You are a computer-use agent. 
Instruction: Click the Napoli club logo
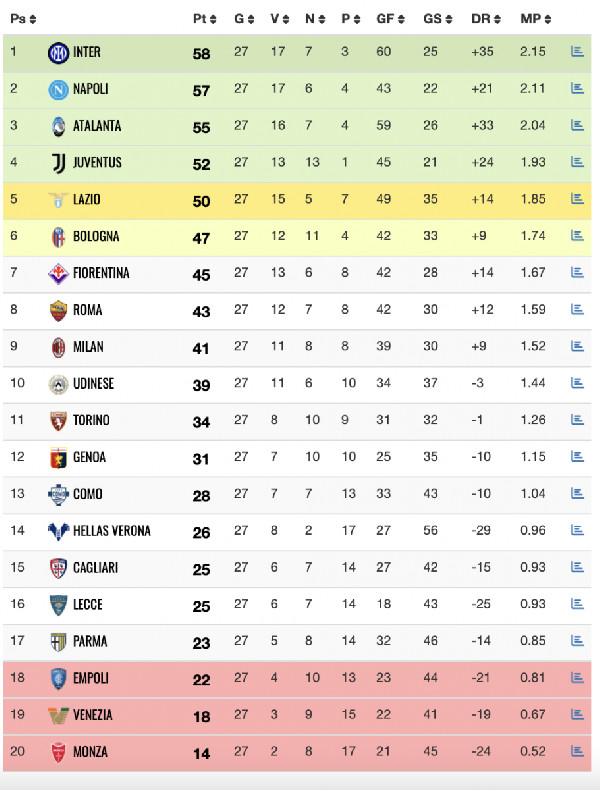point(58,89)
